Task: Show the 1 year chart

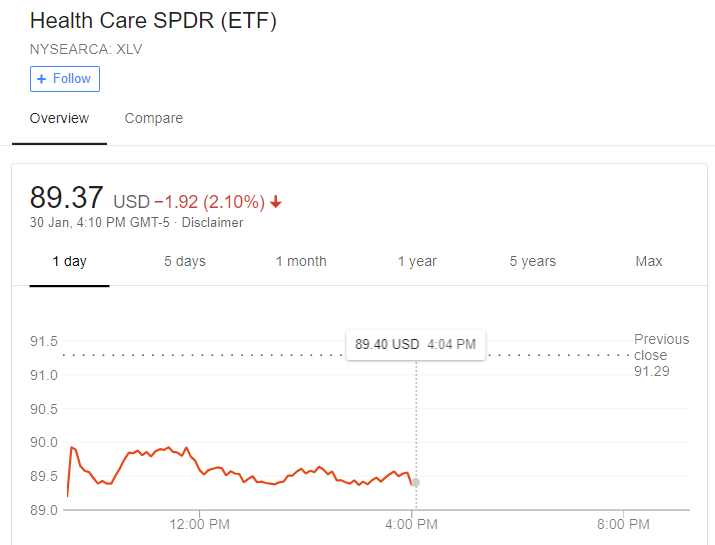Action: [x=417, y=262]
